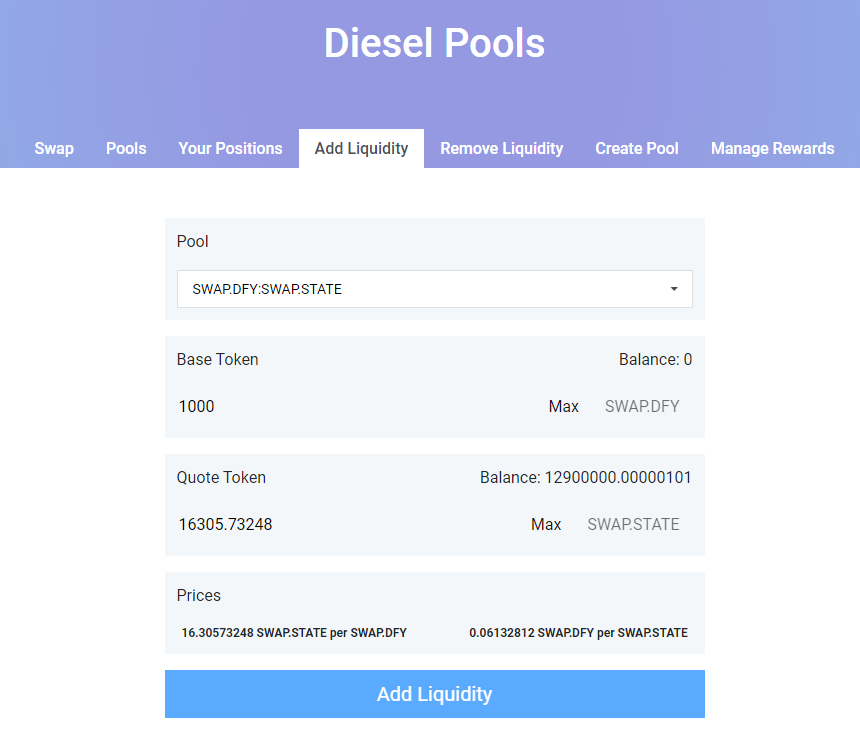
Task: Open the SWAP.DFY:SWAP.STATE pool selector
Action: click(x=434, y=289)
